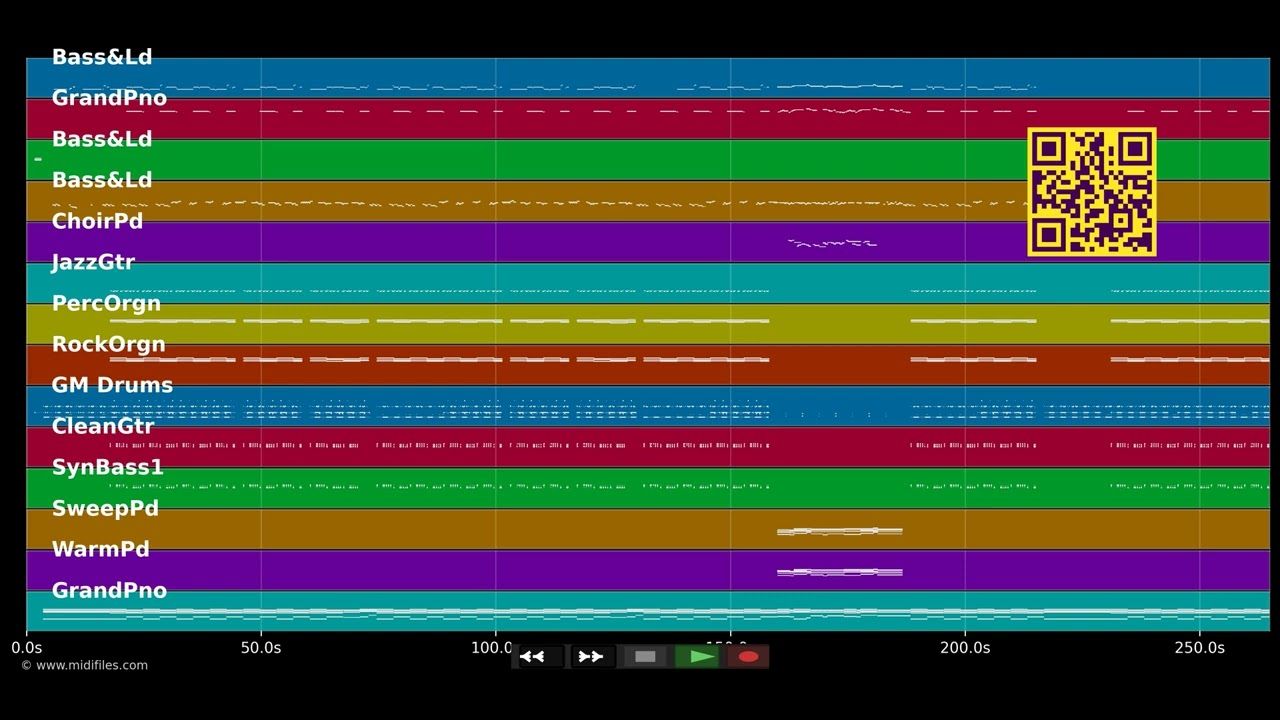Start playback with the green play button
The width and height of the screenshot is (1280, 720).
[697, 657]
